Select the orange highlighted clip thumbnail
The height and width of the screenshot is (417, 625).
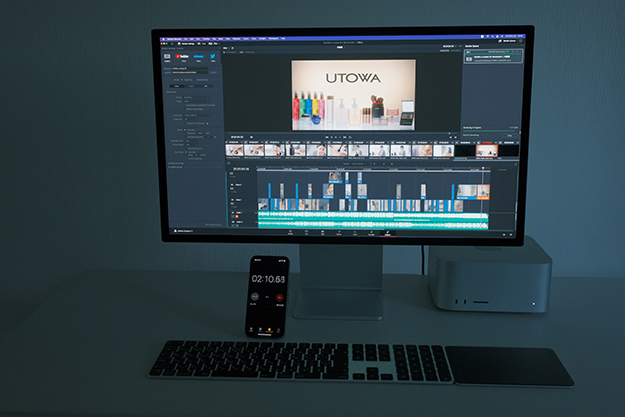(x=487, y=151)
